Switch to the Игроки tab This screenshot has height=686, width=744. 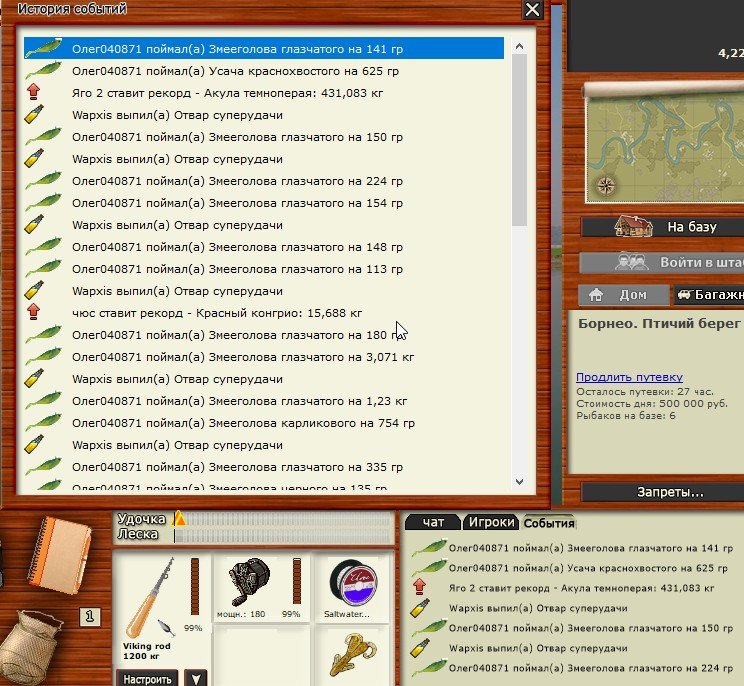click(x=492, y=522)
